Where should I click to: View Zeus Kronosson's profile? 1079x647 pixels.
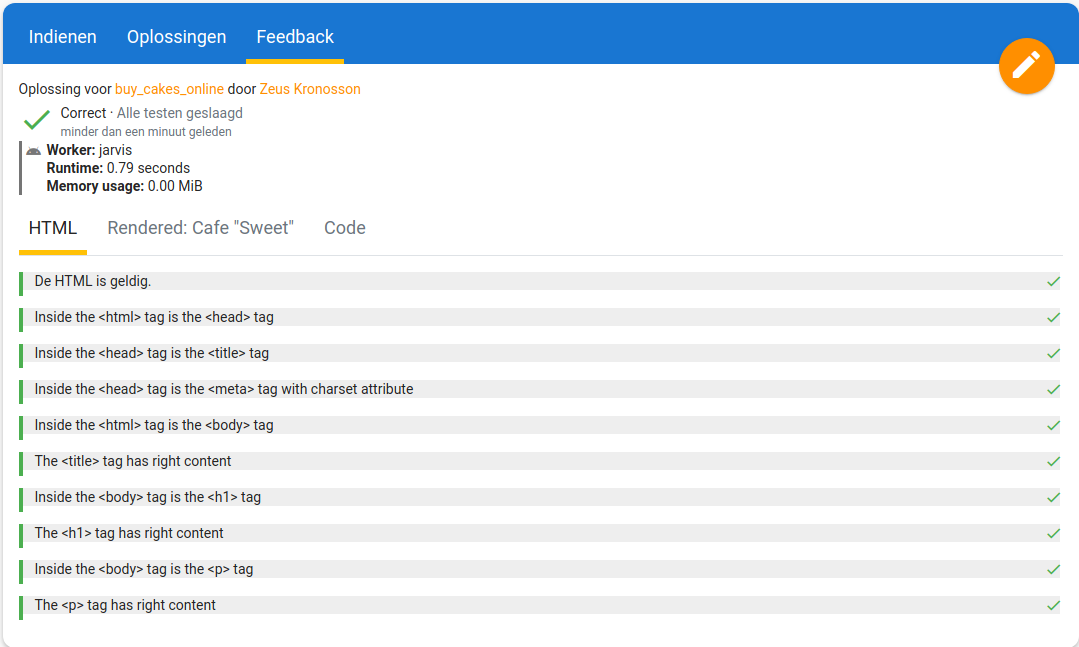coord(310,88)
